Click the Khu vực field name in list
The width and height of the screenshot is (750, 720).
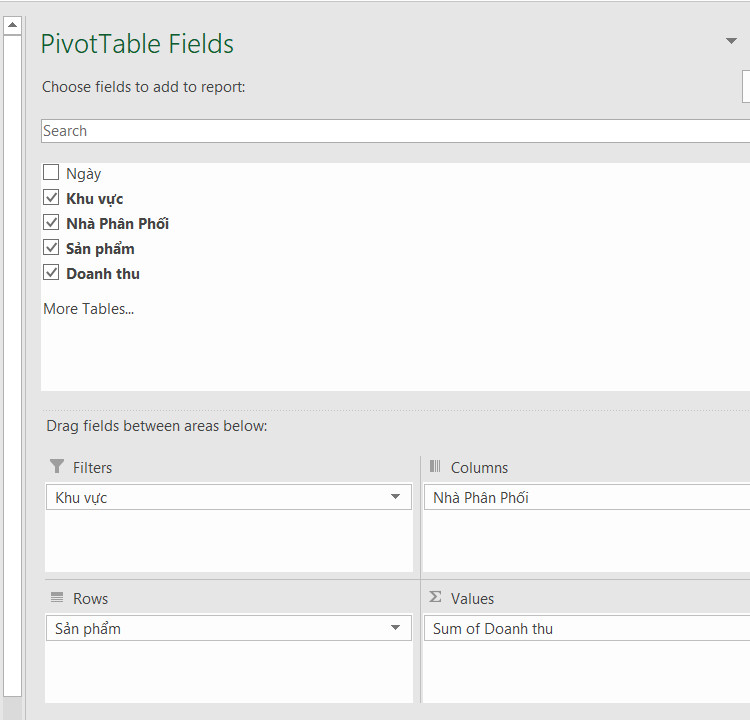[x=95, y=199]
